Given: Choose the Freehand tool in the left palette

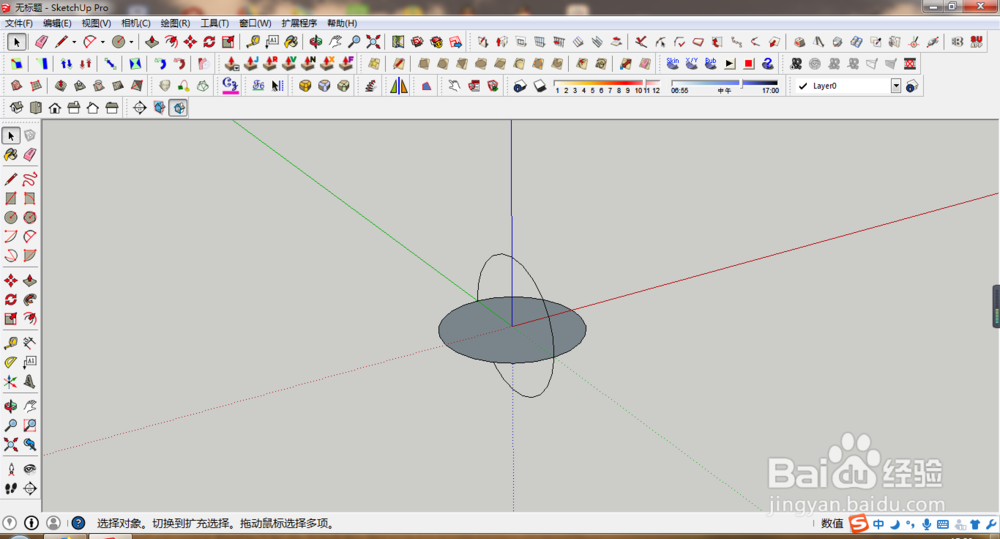Looking at the screenshot, I should click(x=30, y=179).
